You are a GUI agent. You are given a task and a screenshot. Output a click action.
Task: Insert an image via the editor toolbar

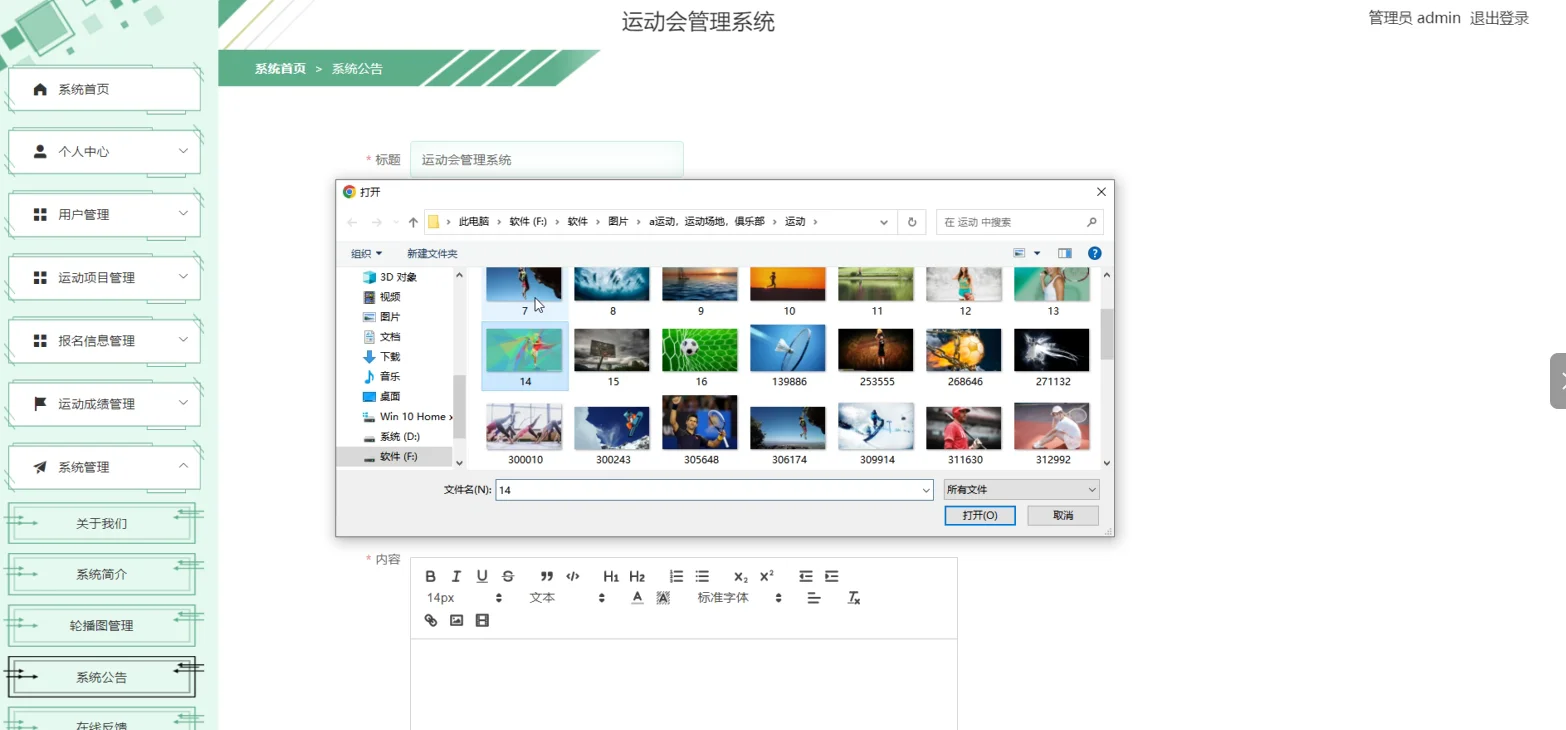pyautogui.click(x=457, y=620)
